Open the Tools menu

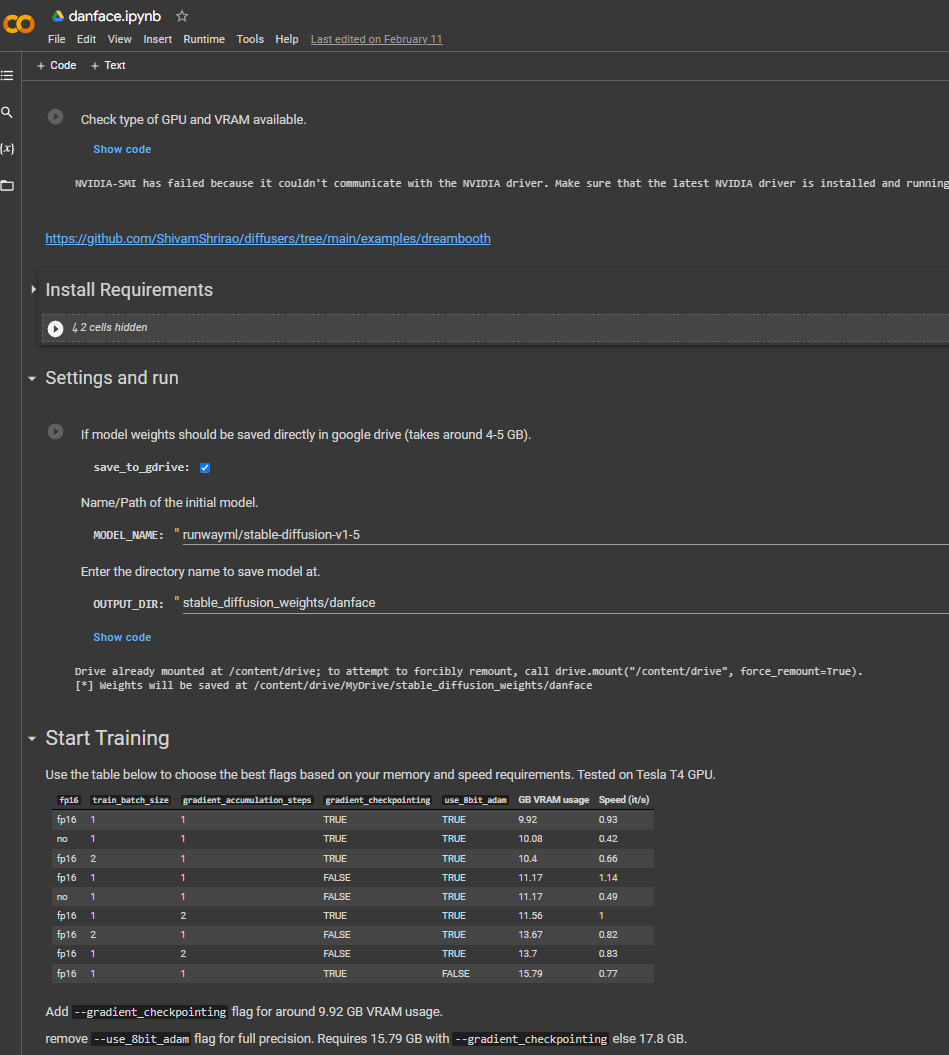click(x=250, y=39)
